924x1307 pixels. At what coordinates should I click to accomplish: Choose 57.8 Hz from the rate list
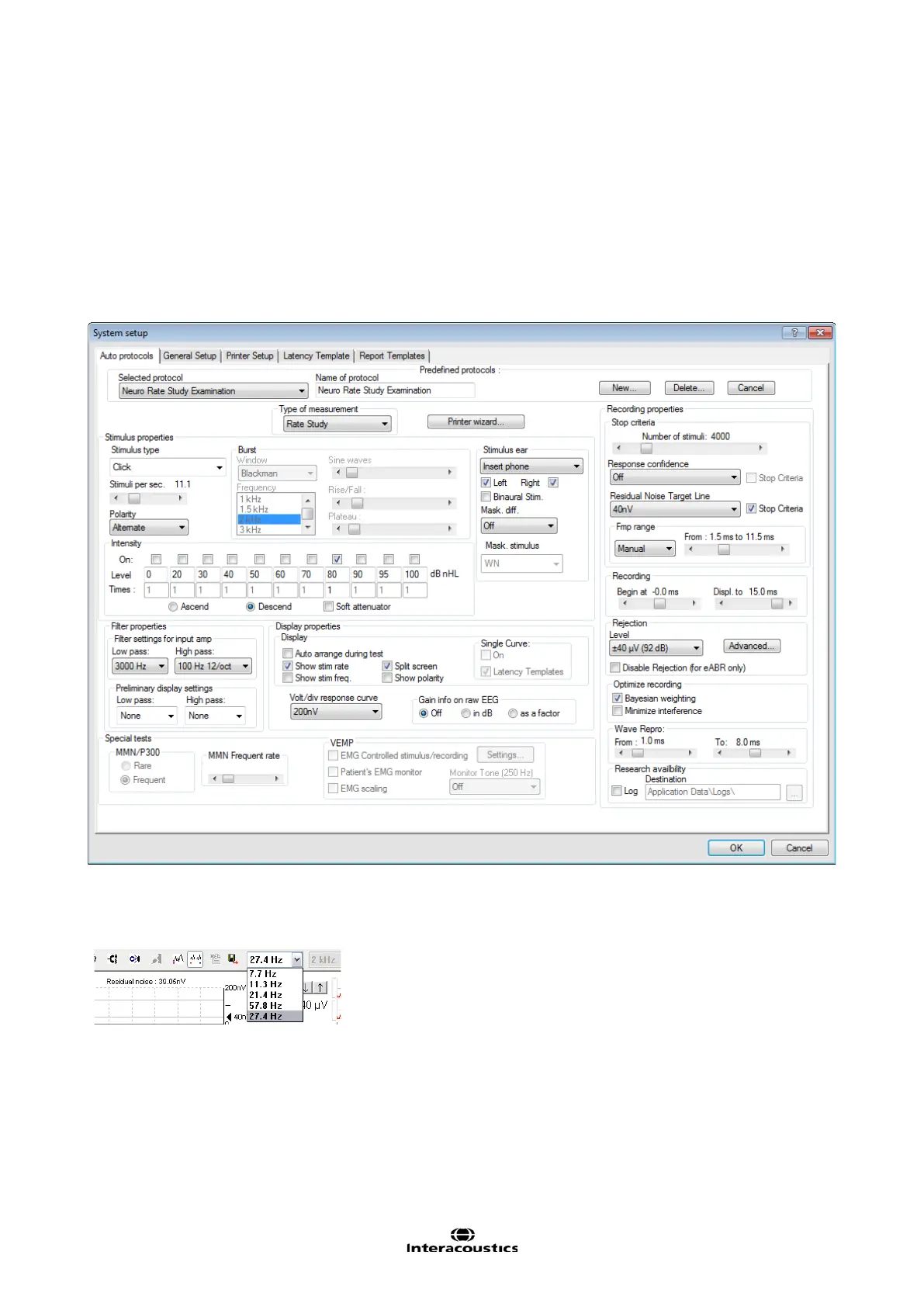(275, 1005)
